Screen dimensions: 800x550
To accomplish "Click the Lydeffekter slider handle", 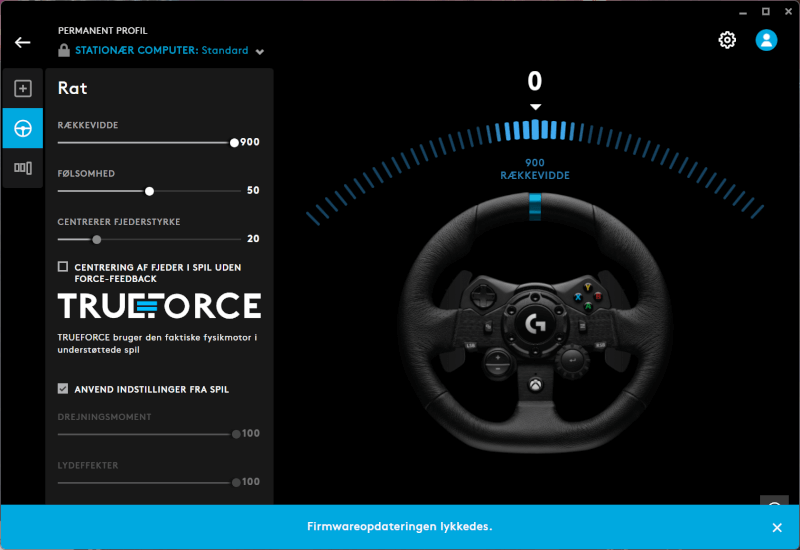I will coord(236,483).
